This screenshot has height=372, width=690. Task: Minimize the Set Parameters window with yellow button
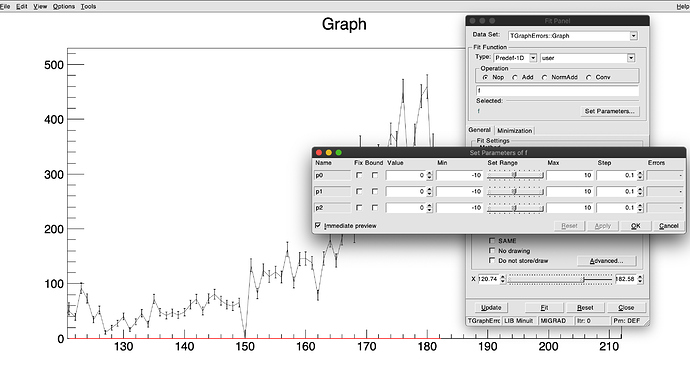coord(329,152)
